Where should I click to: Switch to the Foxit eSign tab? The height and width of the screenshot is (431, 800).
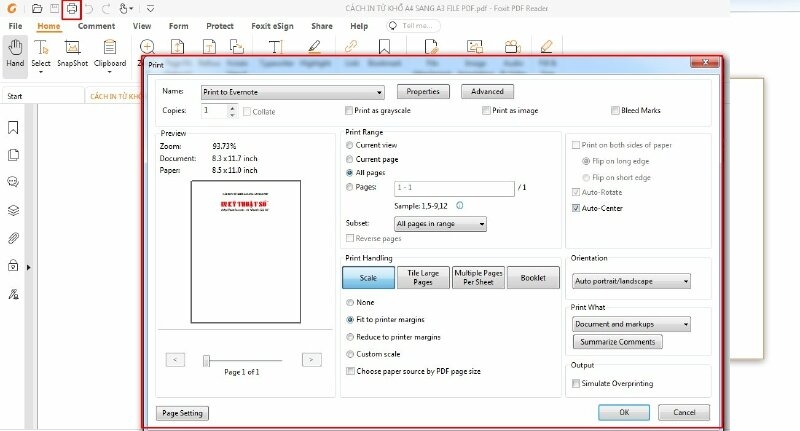(272, 26)
